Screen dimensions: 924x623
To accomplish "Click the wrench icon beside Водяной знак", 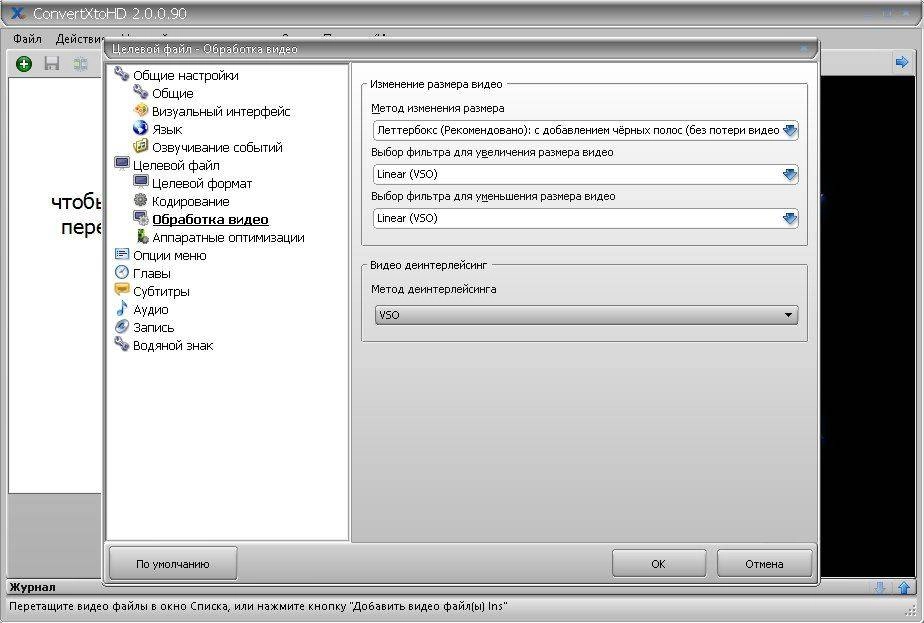I will (121, 344).
